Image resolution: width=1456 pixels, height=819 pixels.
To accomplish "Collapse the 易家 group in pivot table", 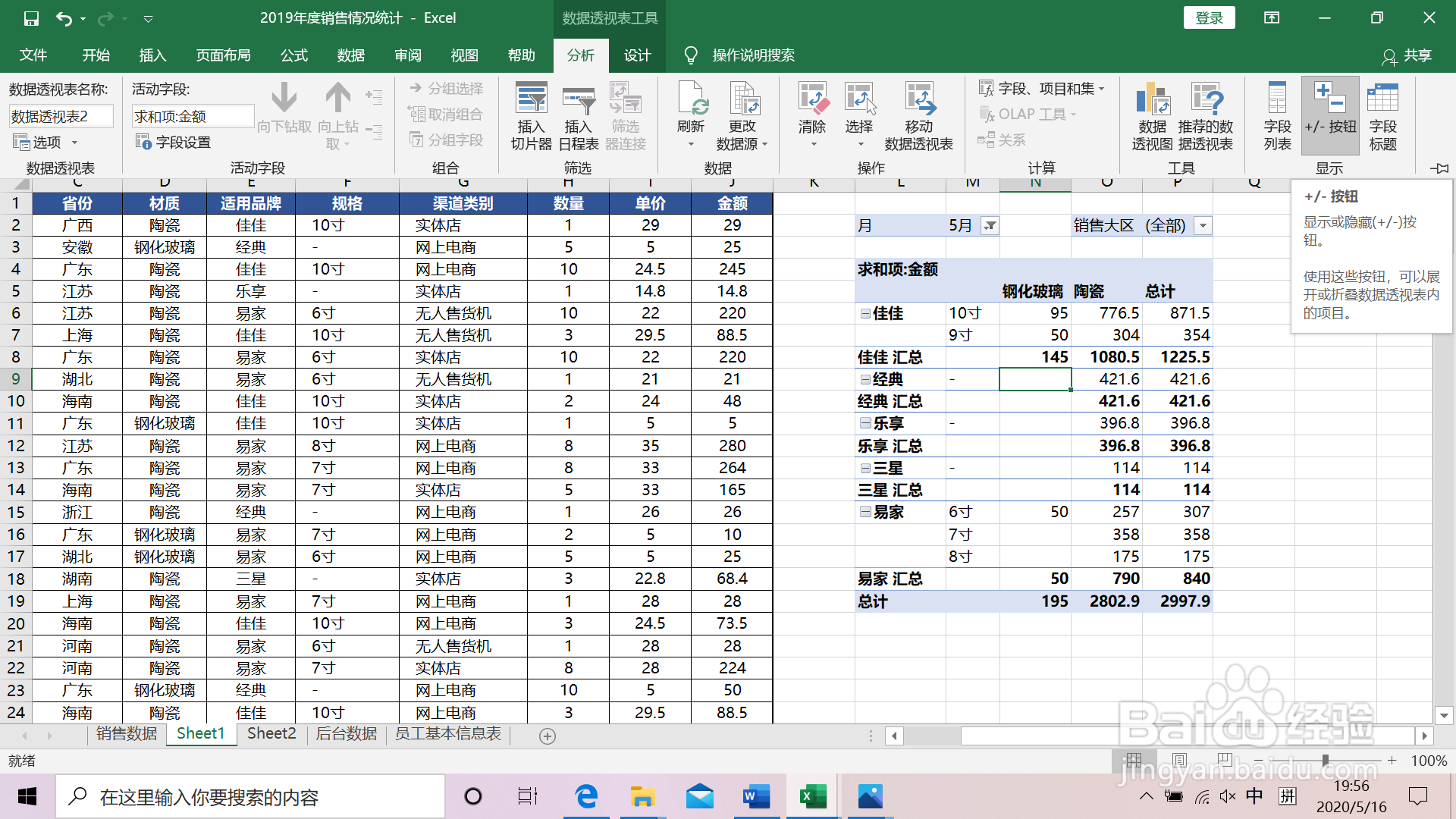I will pos(865,512).
